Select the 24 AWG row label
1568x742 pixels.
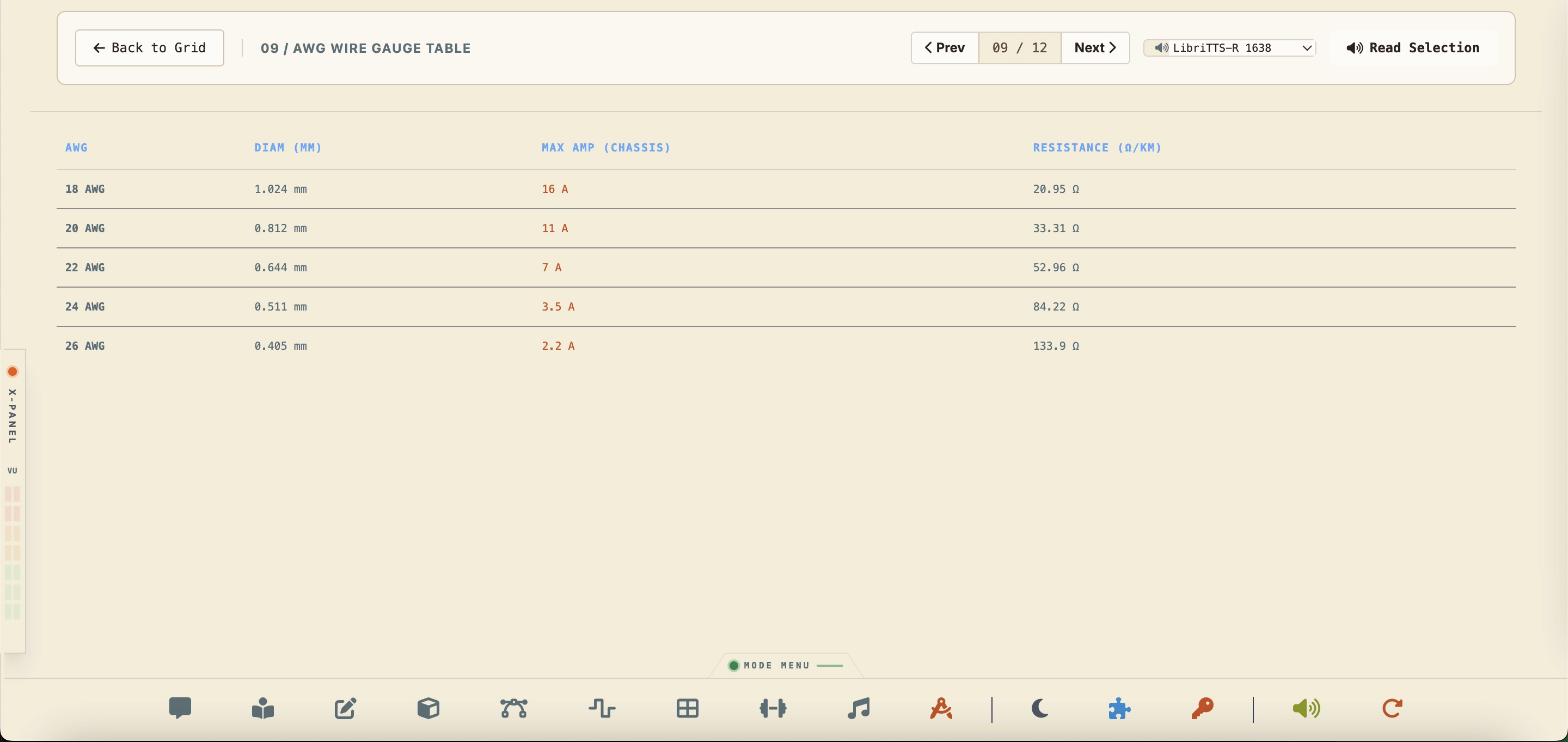tap(84, 306)
